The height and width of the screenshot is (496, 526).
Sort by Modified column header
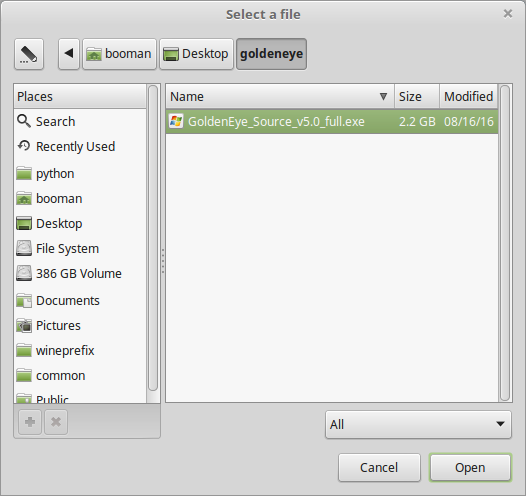pos(469,97)
